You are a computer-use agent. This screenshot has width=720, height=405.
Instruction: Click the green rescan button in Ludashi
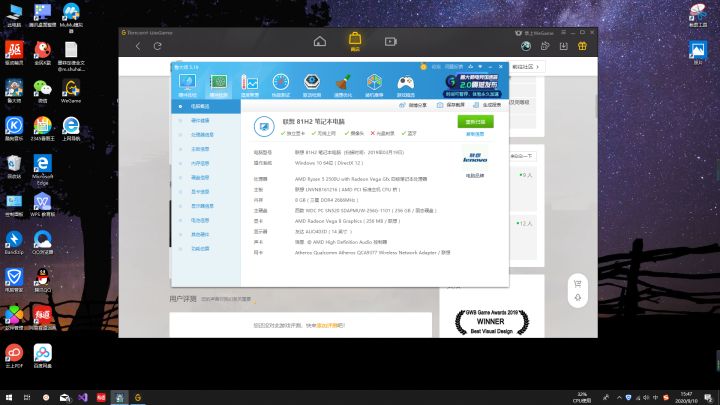click(475, 122)
